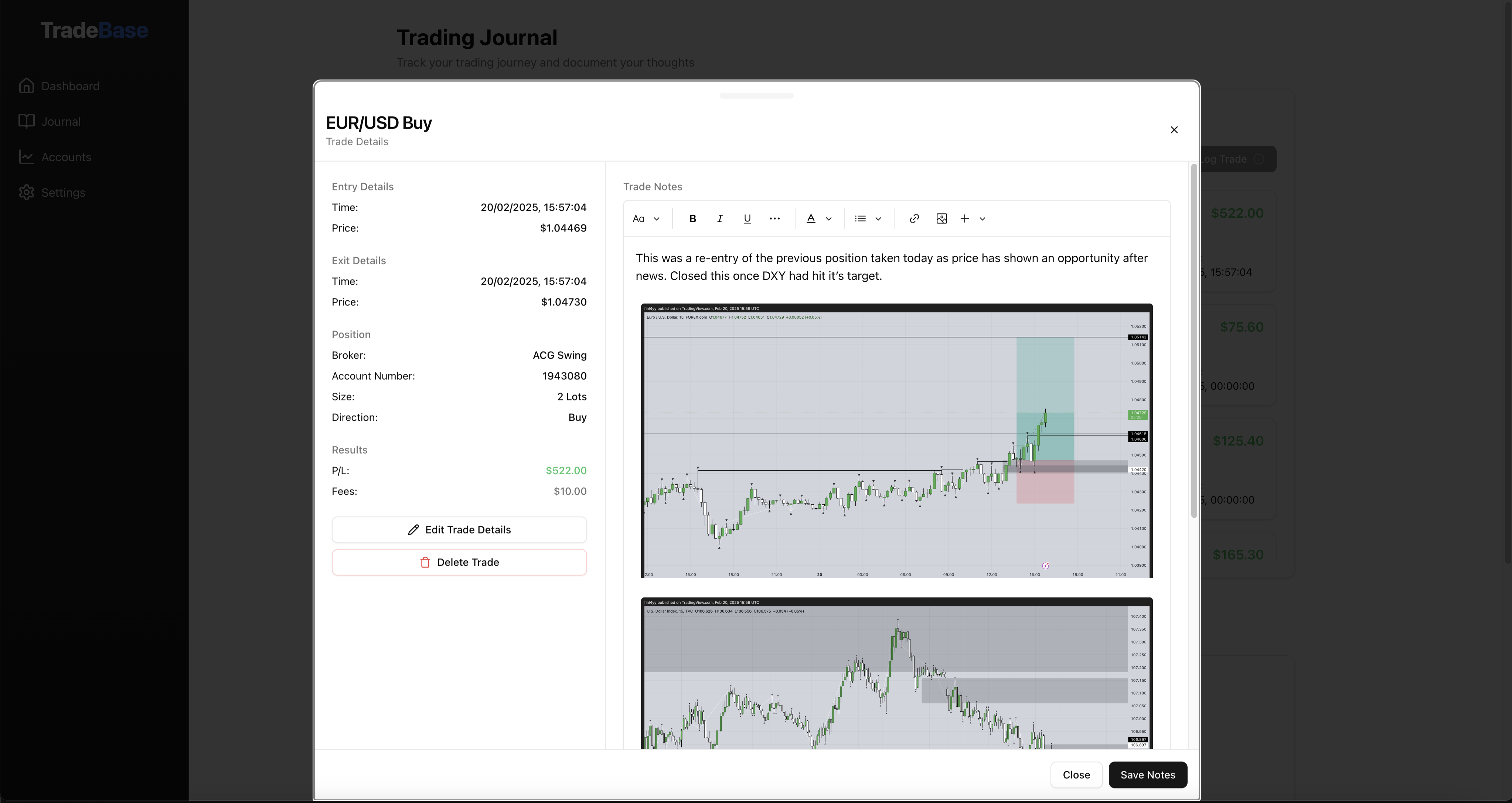1512x803 pixels.
Task: Toggle underline formatting in notes editor
Action: pyautogui.click(x=747, y=218)
